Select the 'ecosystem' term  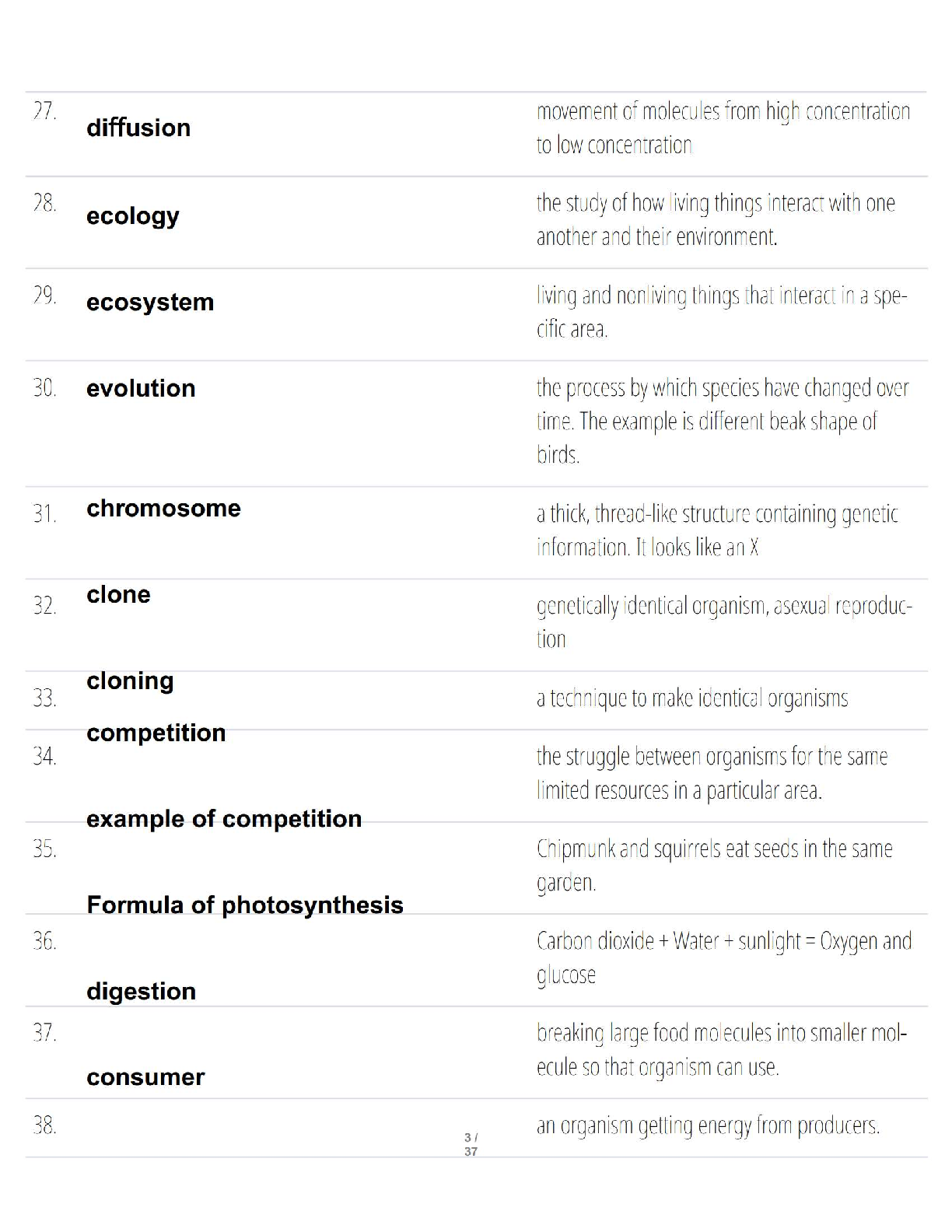(x=150, y=303)
